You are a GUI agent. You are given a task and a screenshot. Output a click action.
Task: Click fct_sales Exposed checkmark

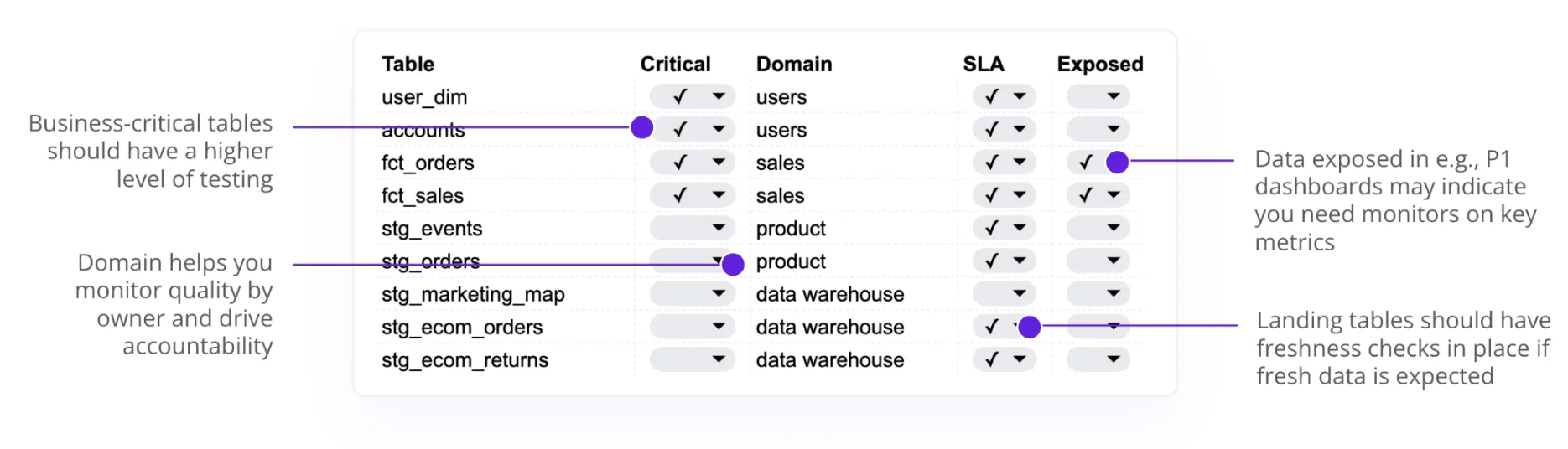1086,195
